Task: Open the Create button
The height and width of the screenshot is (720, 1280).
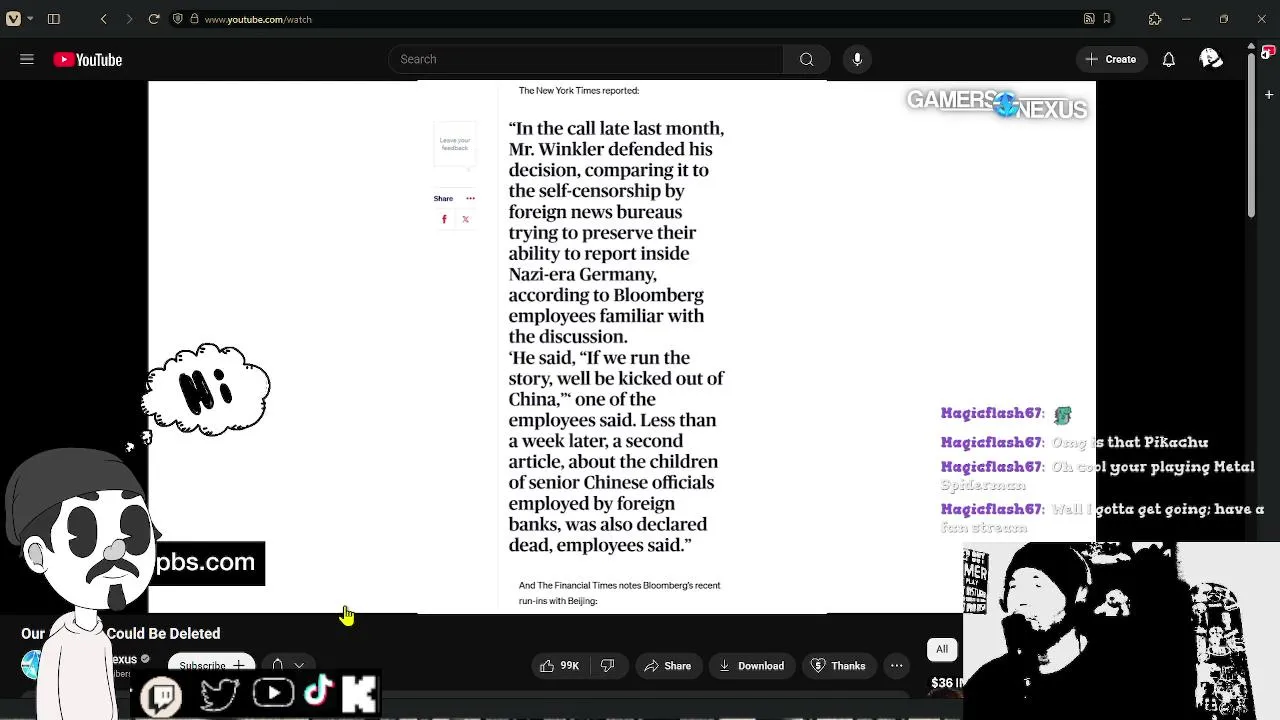Action: coord(1111,59)
